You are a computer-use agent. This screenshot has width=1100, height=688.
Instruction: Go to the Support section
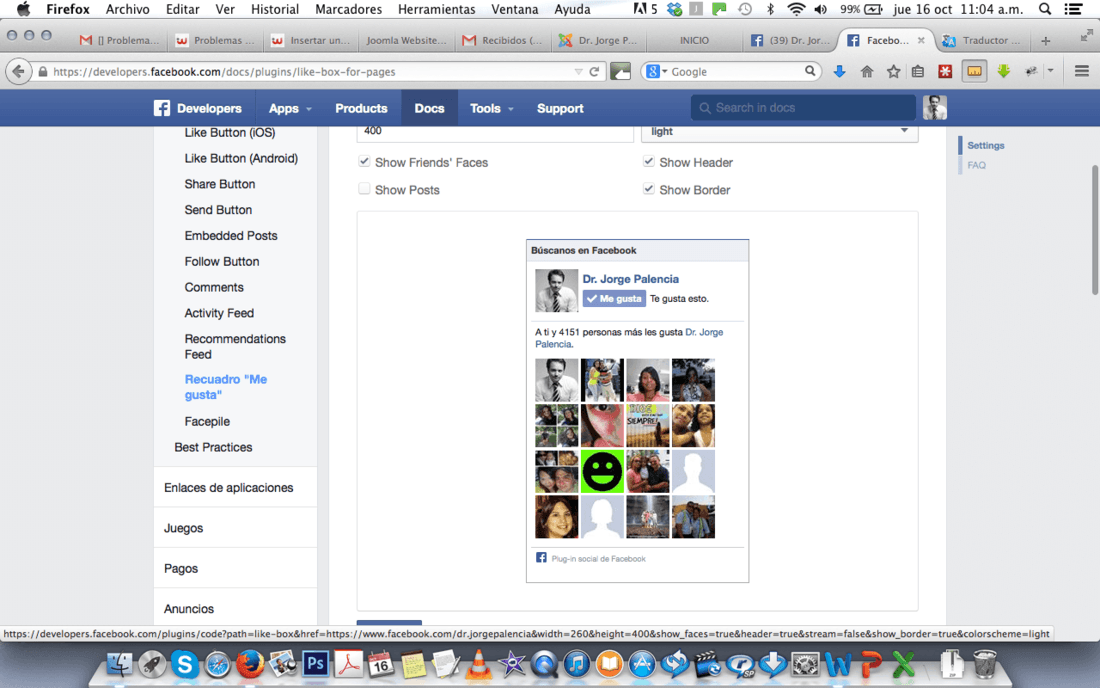coord(560,108)
